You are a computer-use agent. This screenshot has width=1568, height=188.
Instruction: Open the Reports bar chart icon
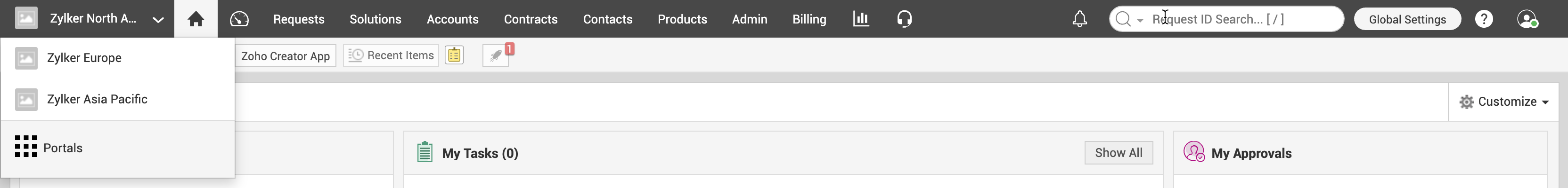click(x=861, y=19)
